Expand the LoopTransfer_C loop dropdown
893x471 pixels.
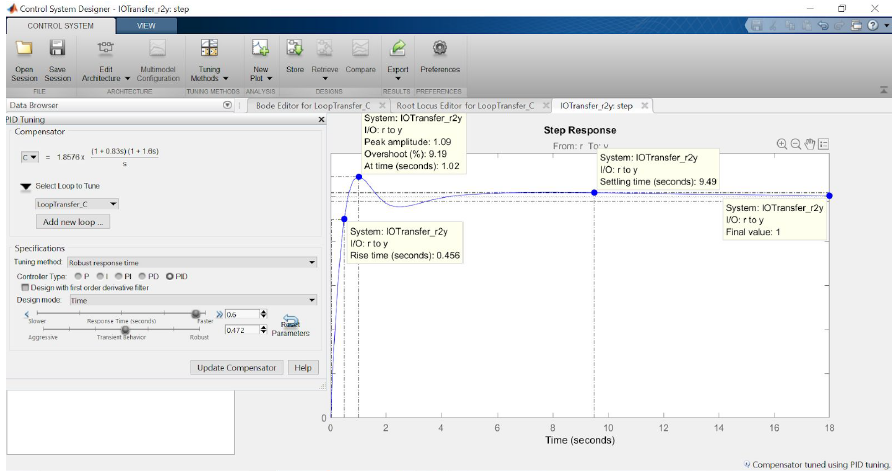[113, 204]
